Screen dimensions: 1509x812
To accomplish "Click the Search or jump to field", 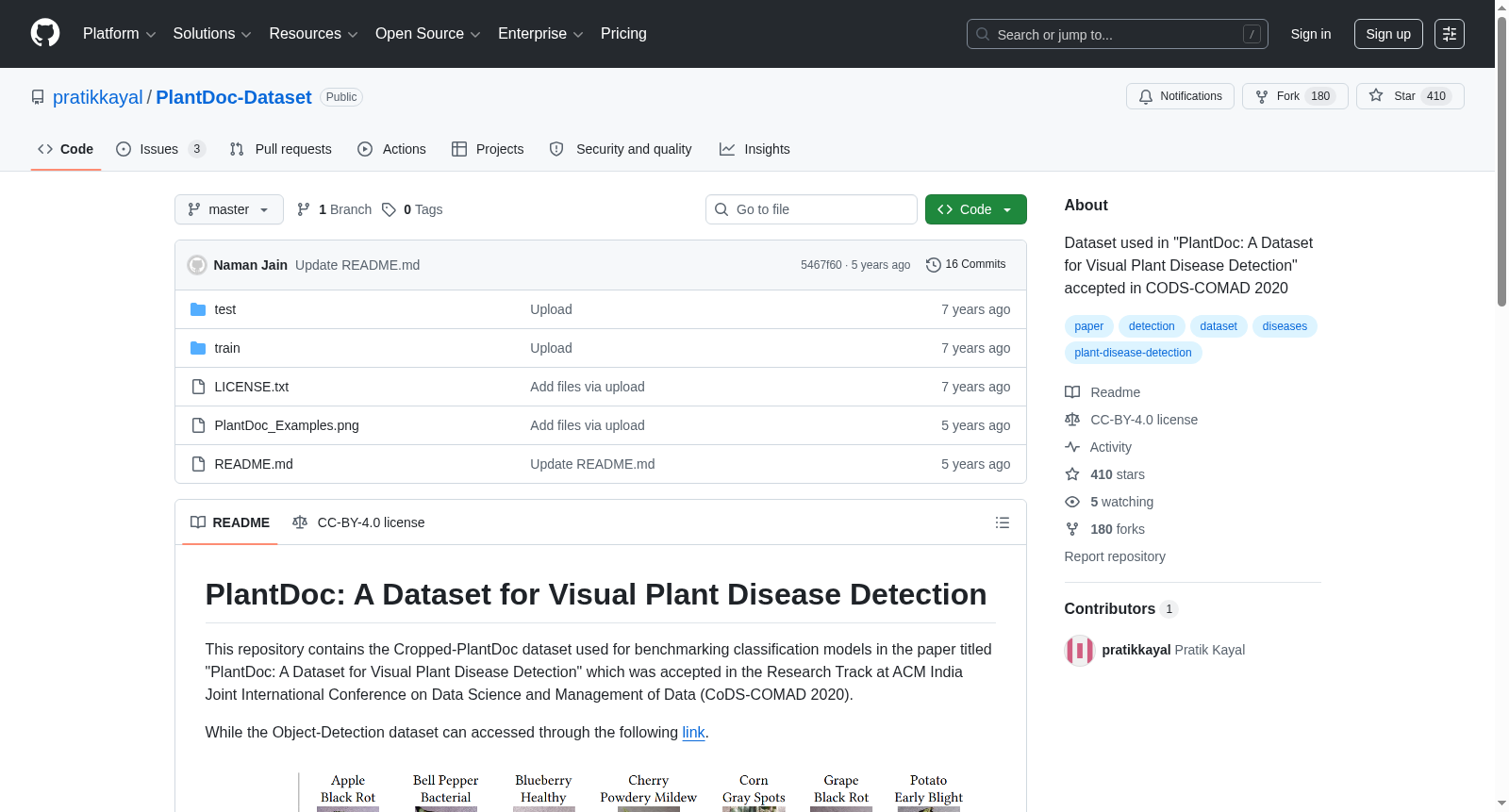I will (1118, 34).
